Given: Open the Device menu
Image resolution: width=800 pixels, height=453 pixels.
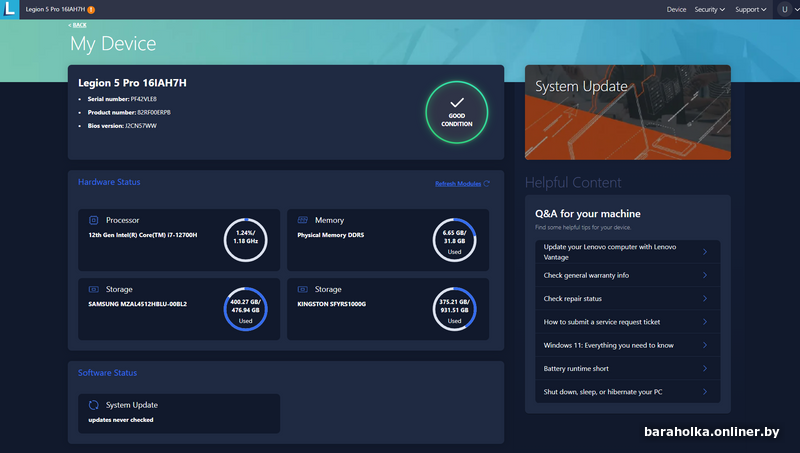Looking at the screenshot, I should coord(676,10).
